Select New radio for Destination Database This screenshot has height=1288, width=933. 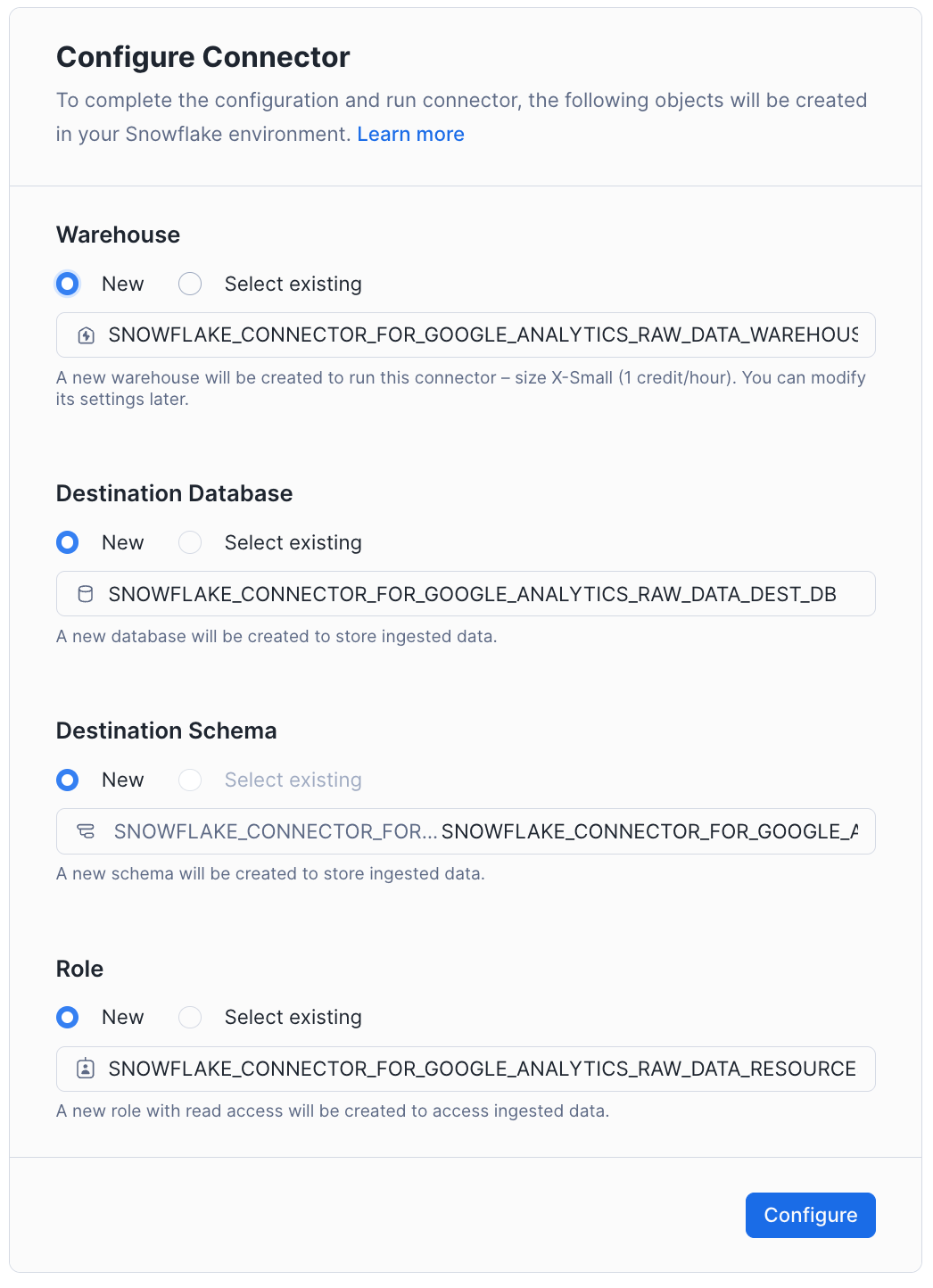[x=68, y=542]
